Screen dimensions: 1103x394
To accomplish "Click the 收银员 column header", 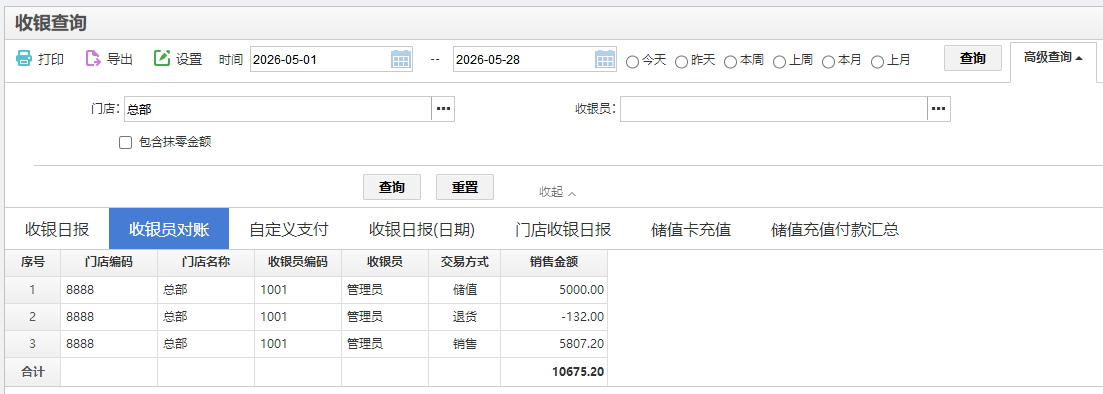I will pyautogui.click(x=385, y=262).
